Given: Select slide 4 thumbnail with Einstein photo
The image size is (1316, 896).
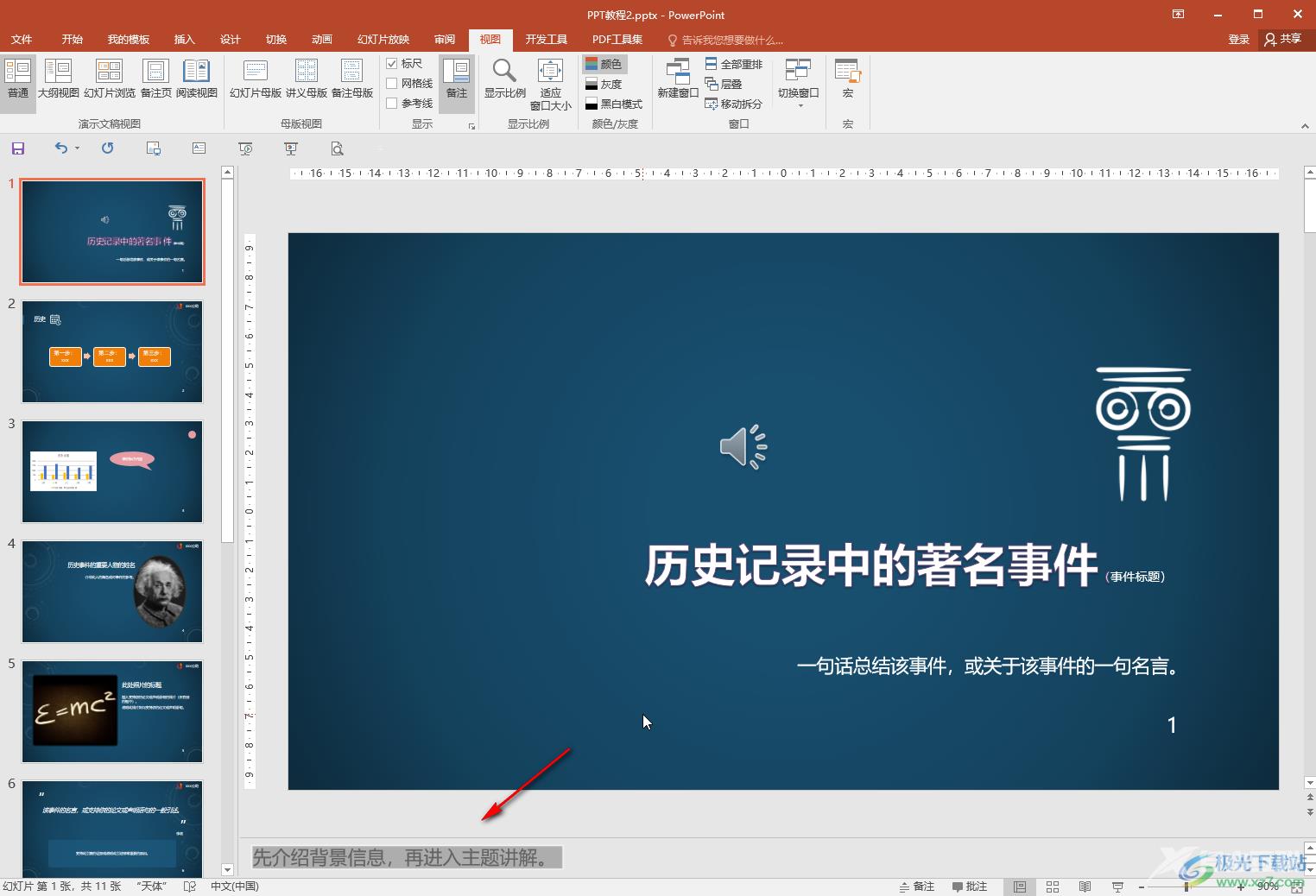Looking at the screenshot, I should pyautogui.click(x=112, y=591).
